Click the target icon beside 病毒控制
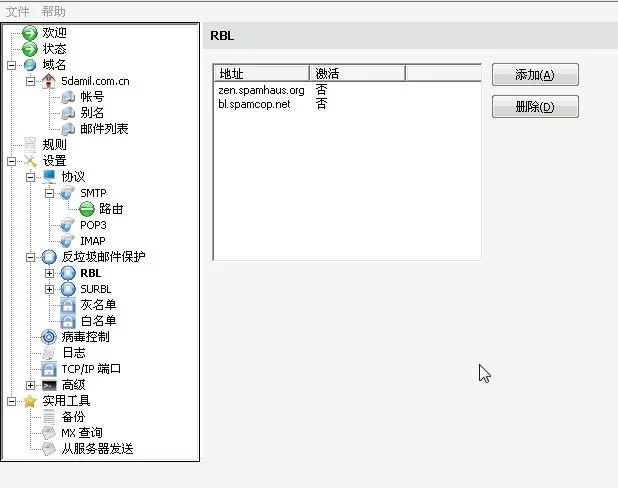The width and height of the screenshot is (618, 488). (49, 337)
